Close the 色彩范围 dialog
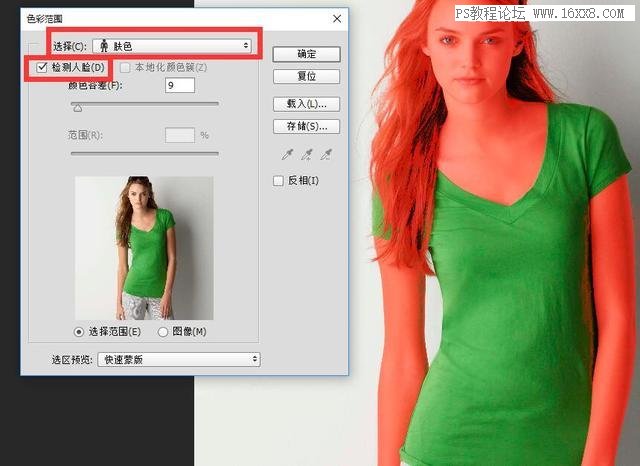The image size is (640, 466). point(337,18)
